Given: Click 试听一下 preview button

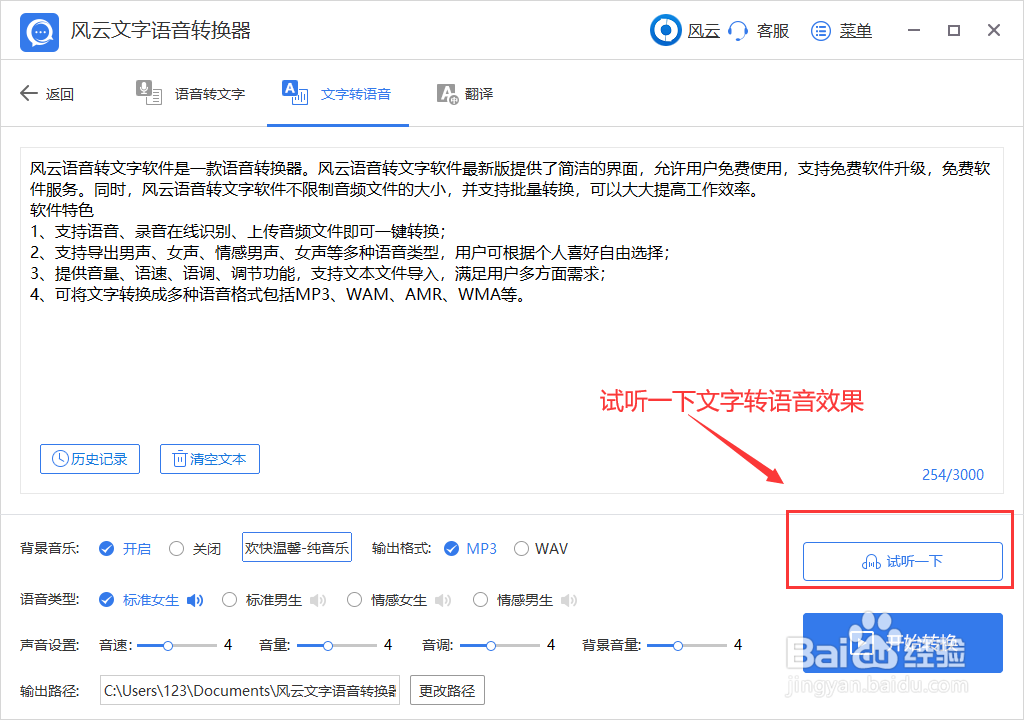Looking at the screenshot, I should (903, 561).
